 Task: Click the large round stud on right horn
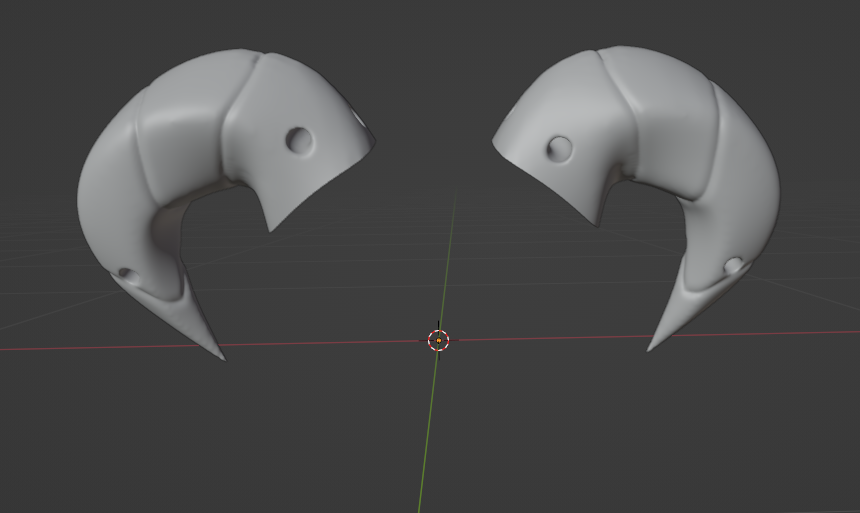560,150
